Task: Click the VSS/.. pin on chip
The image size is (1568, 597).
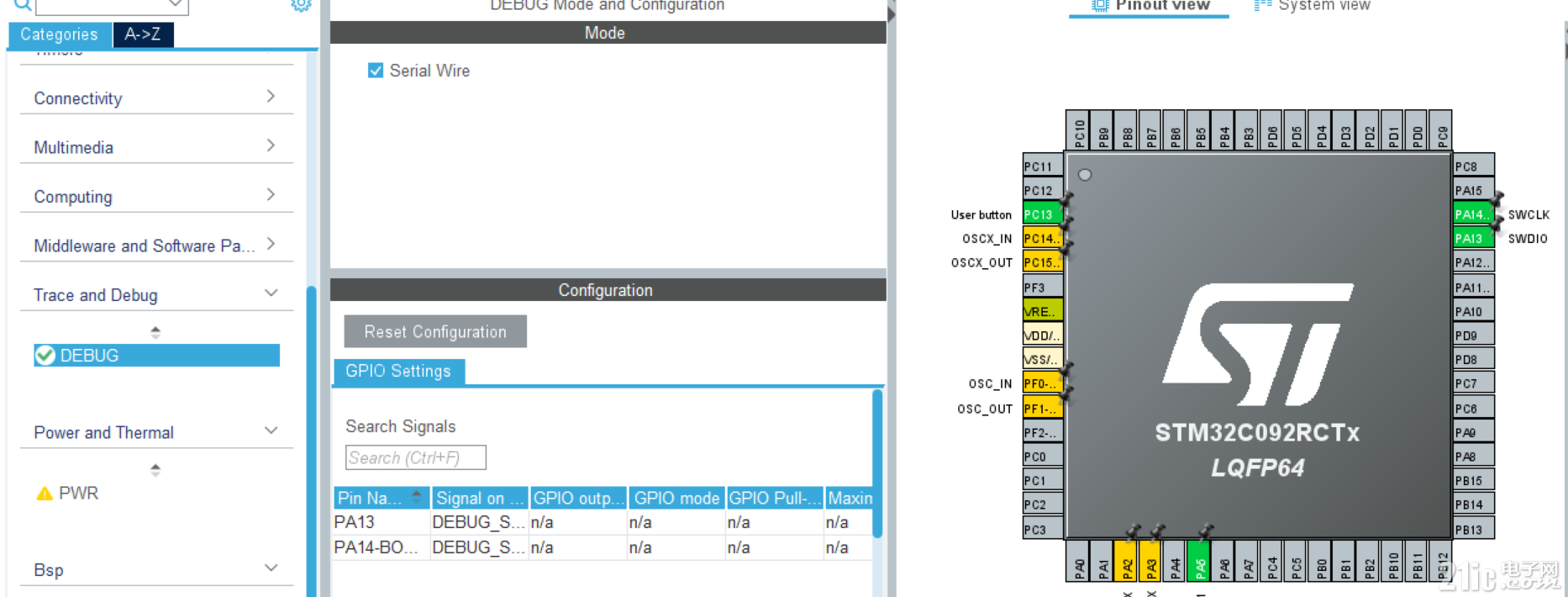Action: pos(1043,360)
